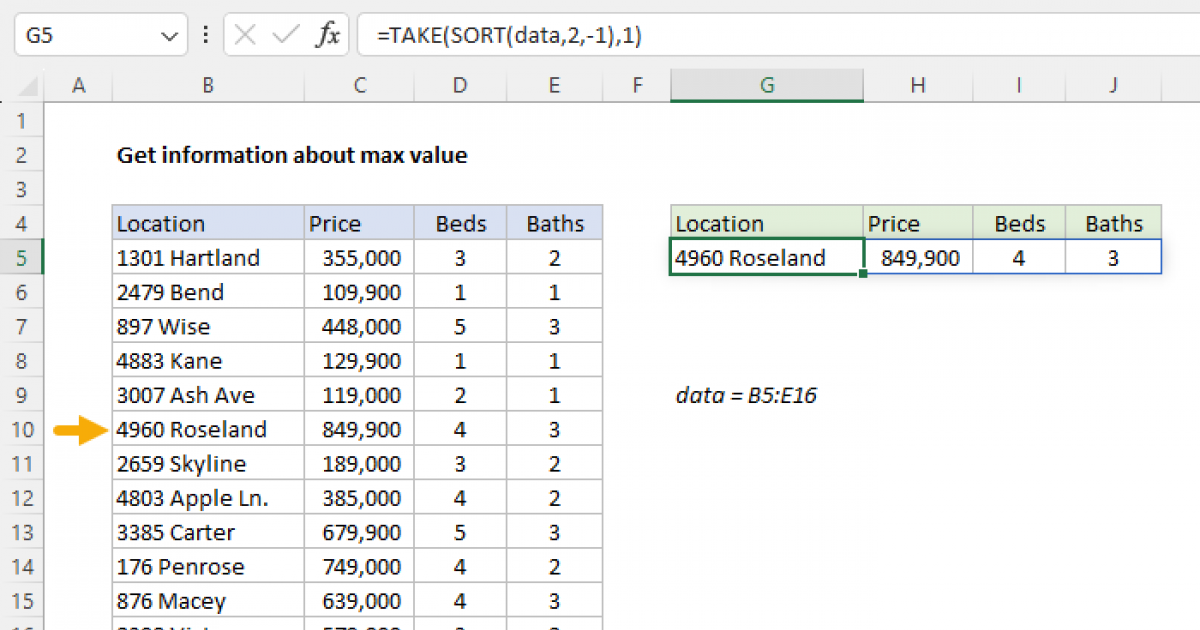
Task: Click cell '1301 Hartland'
Action: pyautogui.click(x=208, y=258)
